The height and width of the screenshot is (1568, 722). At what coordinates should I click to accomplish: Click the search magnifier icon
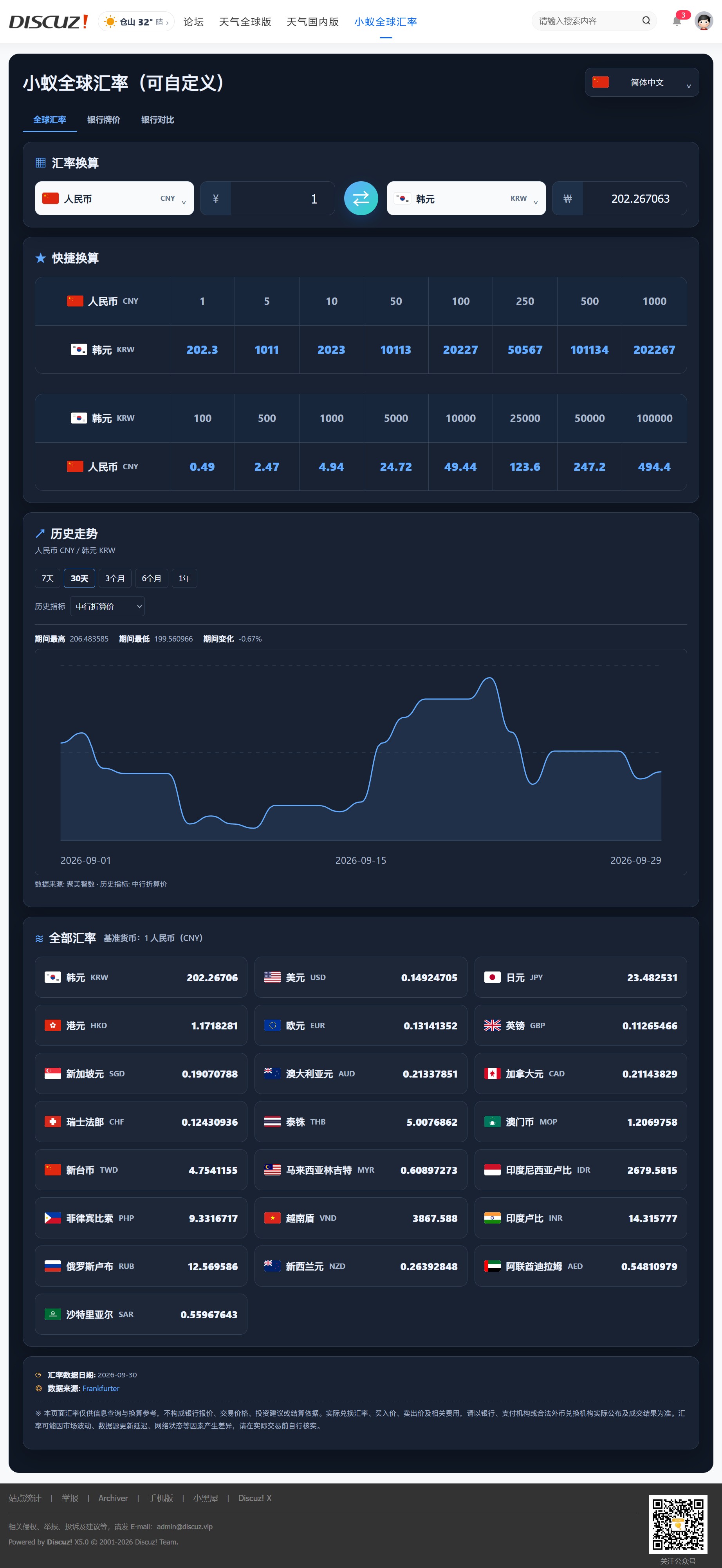pyautogui.click(x=646, y=21)
